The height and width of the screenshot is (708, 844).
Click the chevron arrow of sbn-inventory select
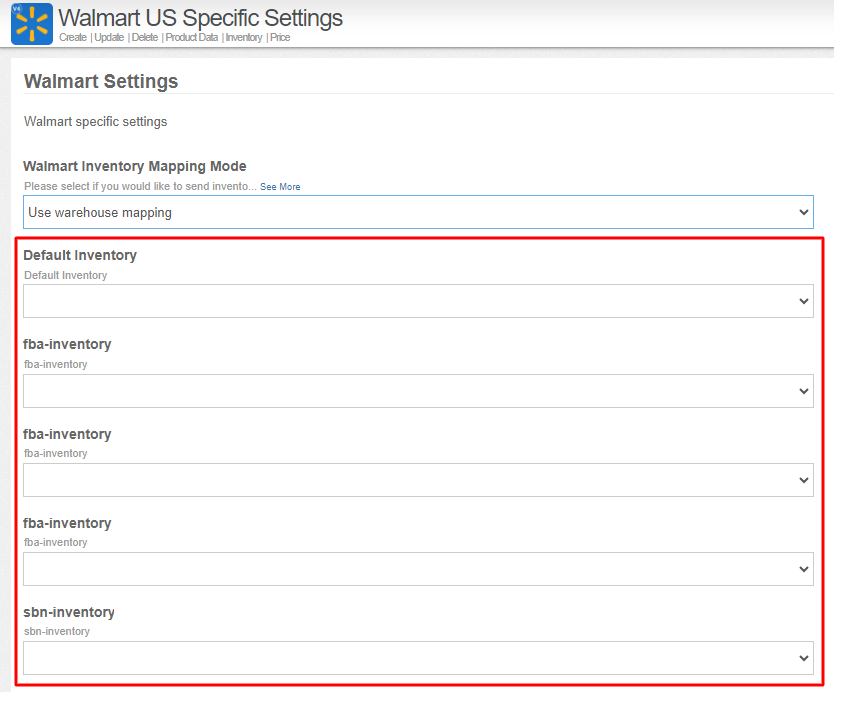coord(804,658)
